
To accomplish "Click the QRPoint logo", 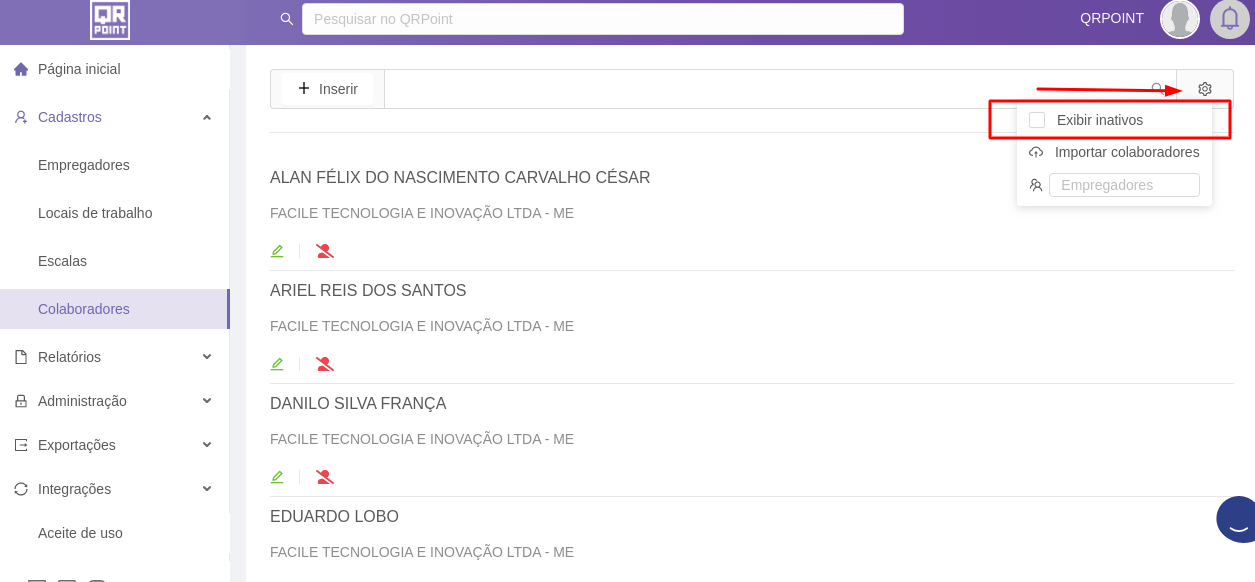I will [110, 19].
